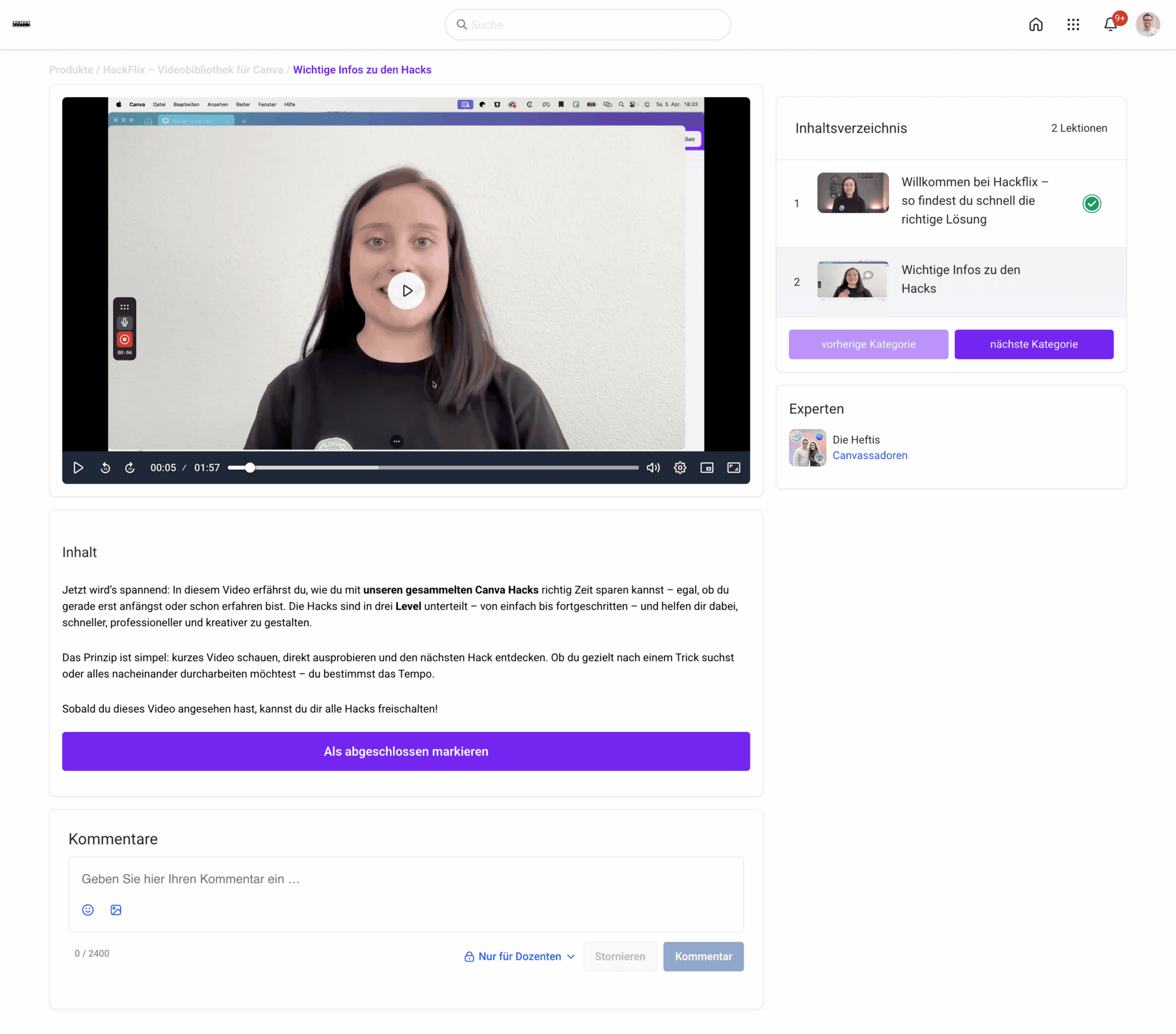
Task: Enable picture-in-picture mode
Action: coord(706,468)
